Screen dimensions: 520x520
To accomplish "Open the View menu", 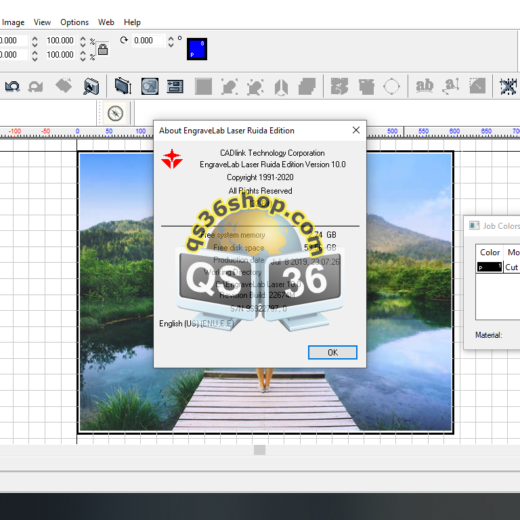I will click(42, 22).
